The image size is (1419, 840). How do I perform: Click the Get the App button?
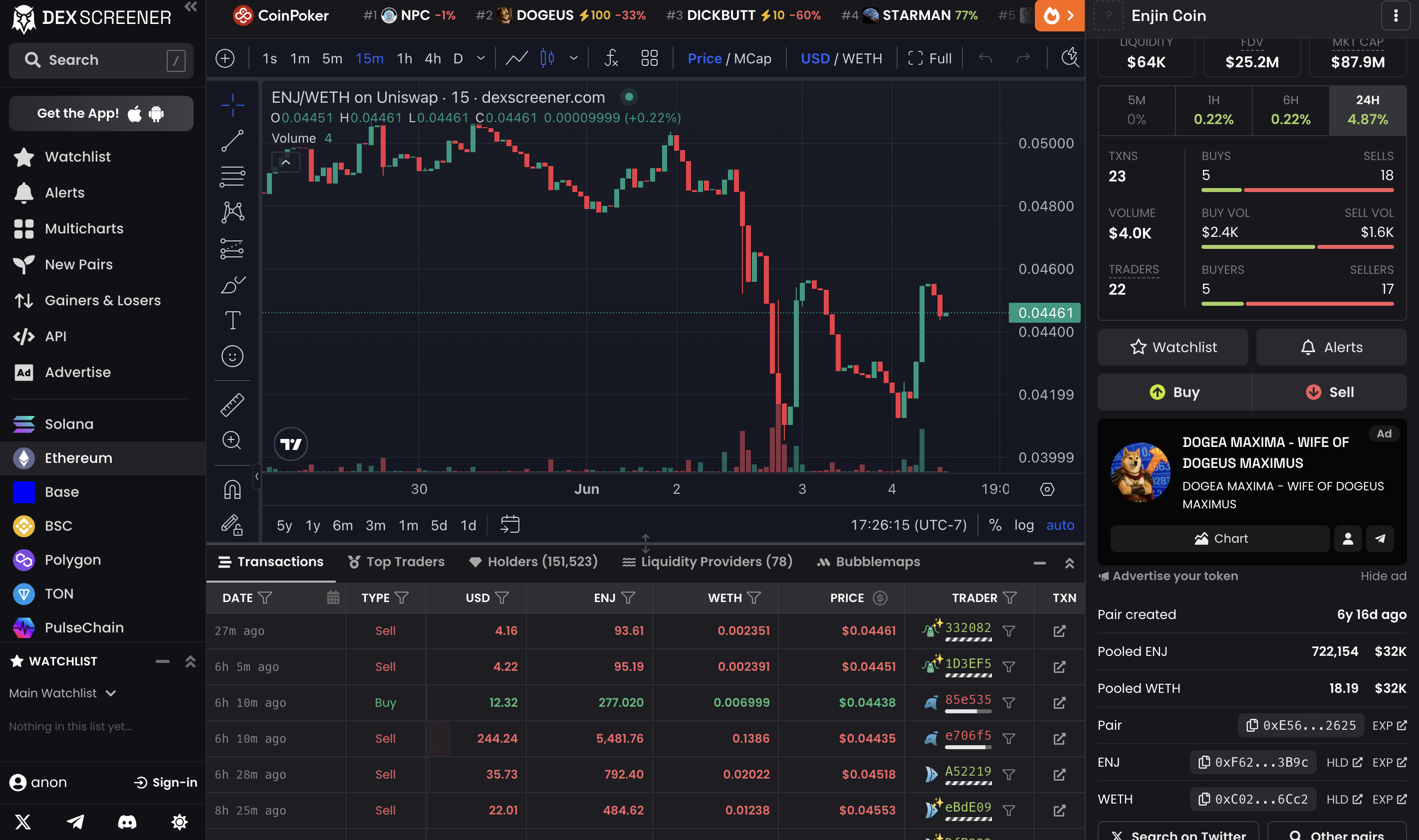[x=101, y=113]
